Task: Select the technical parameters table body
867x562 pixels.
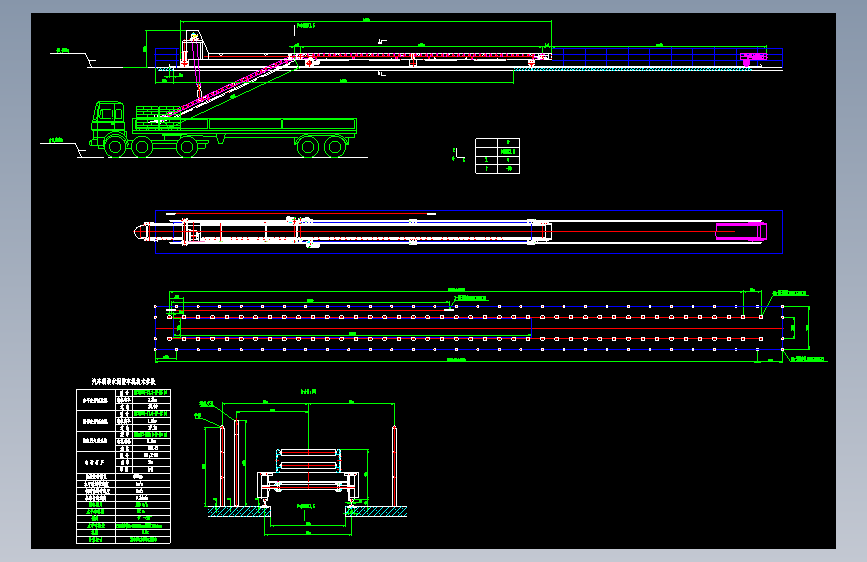Action: [123, 466]
